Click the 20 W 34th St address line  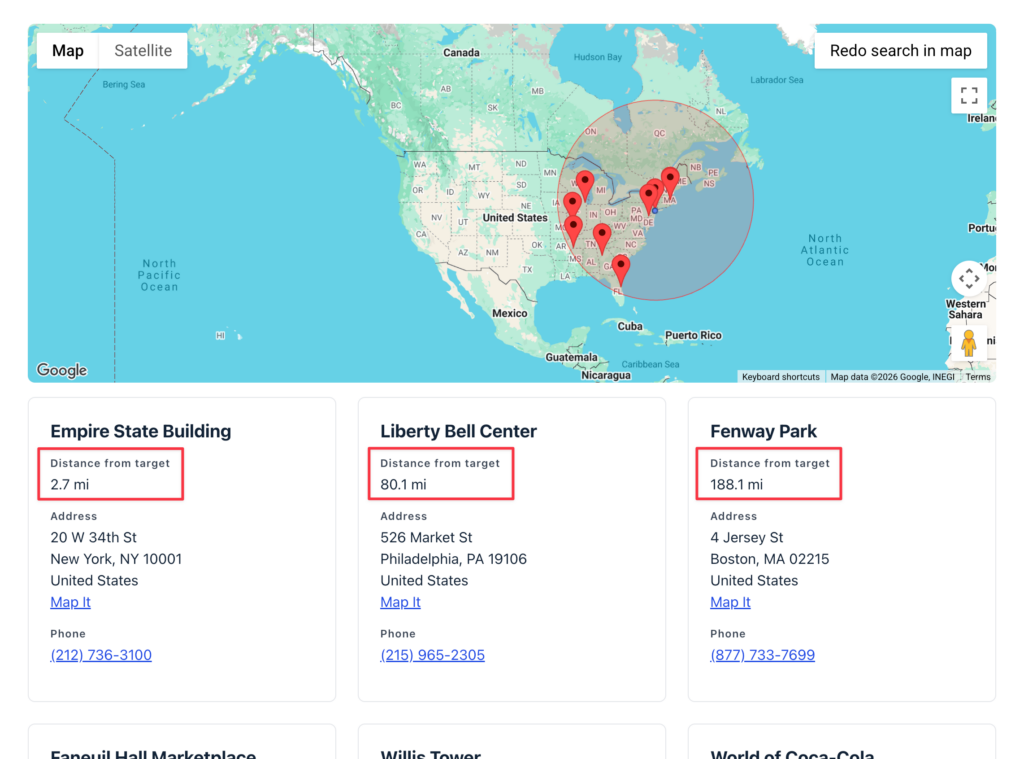pyautogui.click(x=93, y=538)
